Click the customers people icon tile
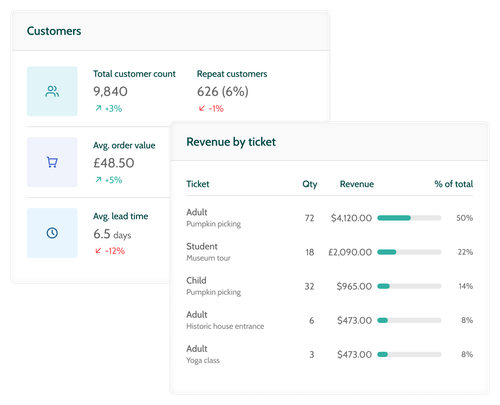 click(52, 91)
